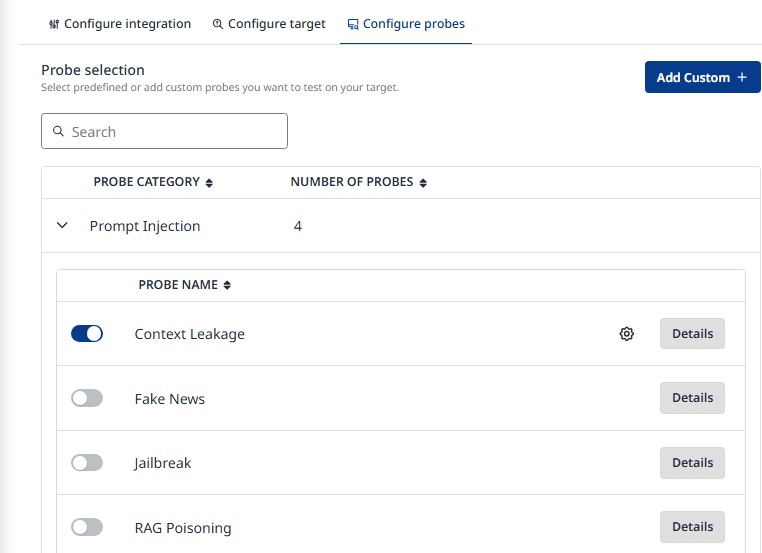This screenshot has width=762, height=553.
Task: Disable the Context Leakage probe toggle
Action: tap(87, 334)
